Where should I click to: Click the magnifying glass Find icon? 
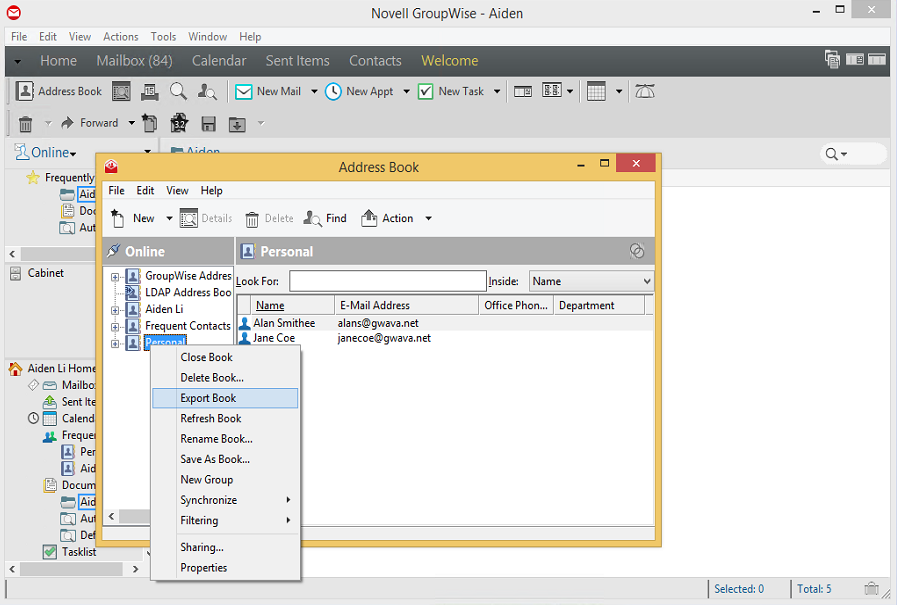178,91
